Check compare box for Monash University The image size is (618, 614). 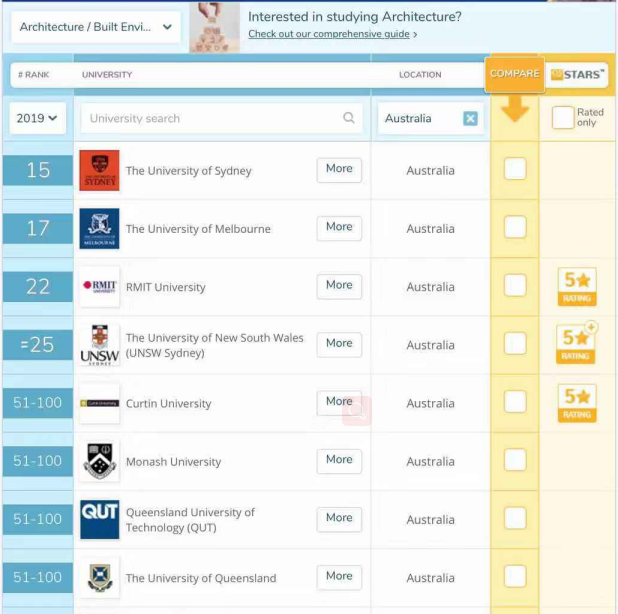point(515,460)
